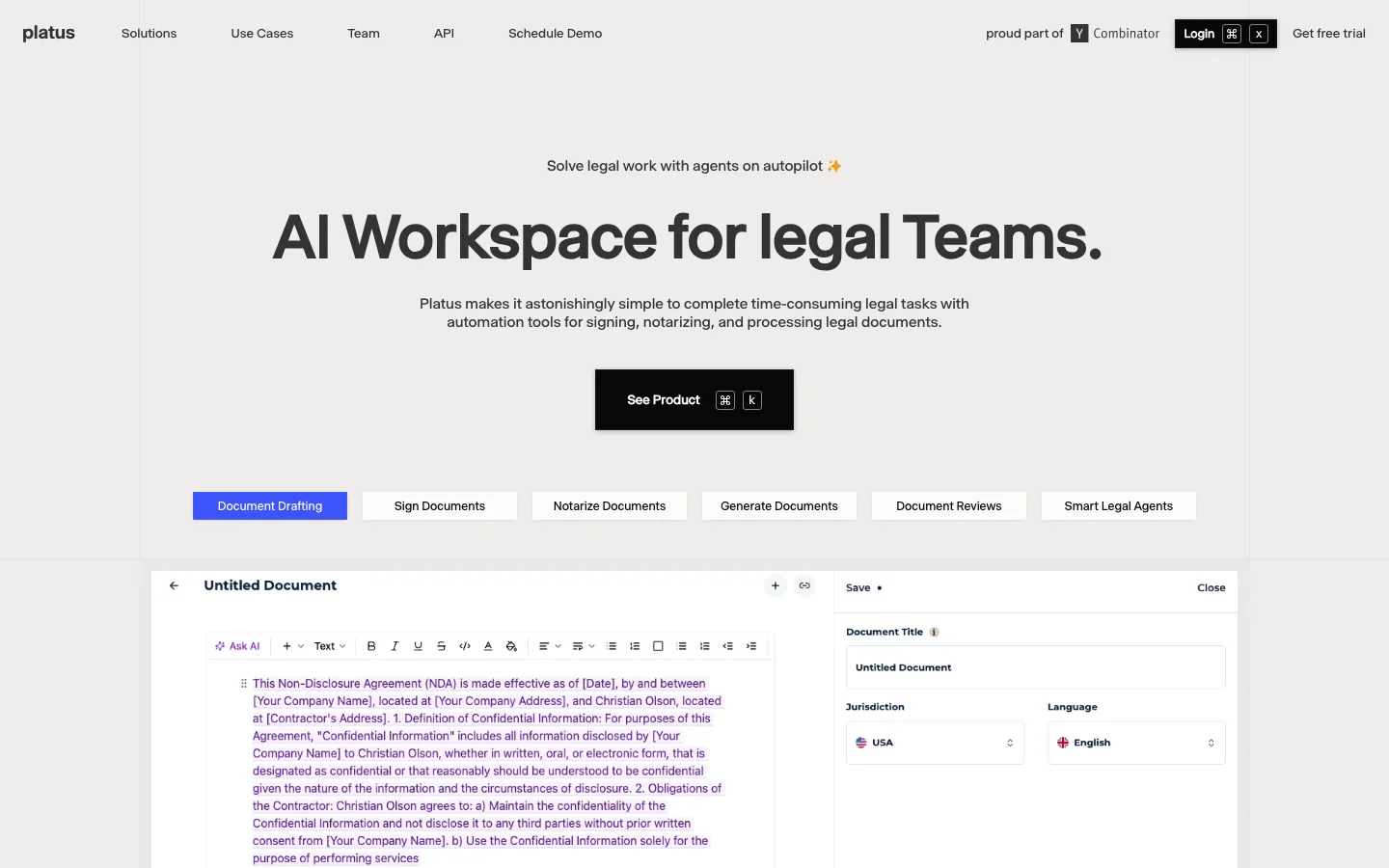Image resolution: width=1389 pixels, height=868 pixels.
Task: Click the platus logo
Action: (x=49, y=33)
